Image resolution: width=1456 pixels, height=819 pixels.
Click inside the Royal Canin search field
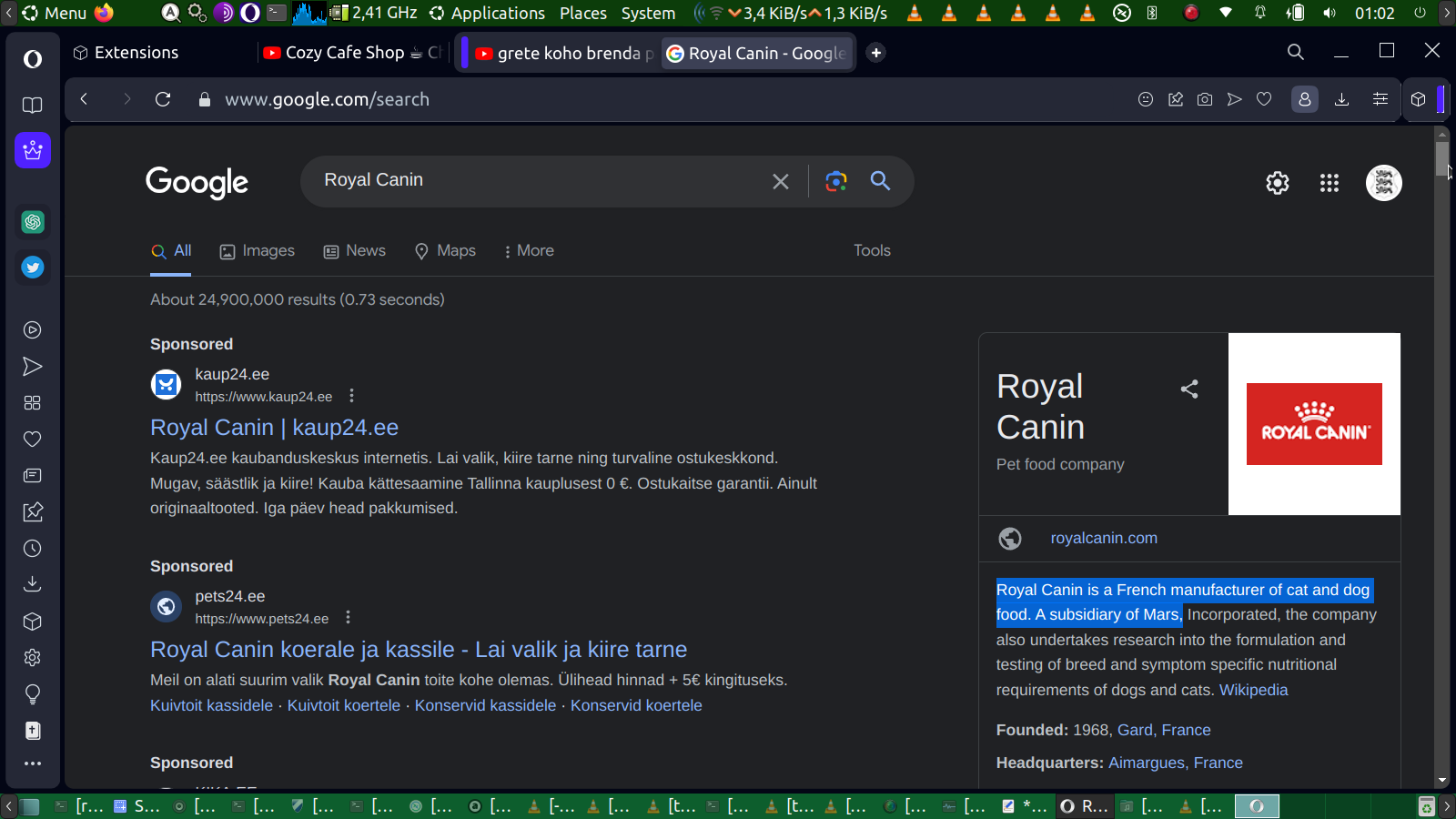coord(537,180)
